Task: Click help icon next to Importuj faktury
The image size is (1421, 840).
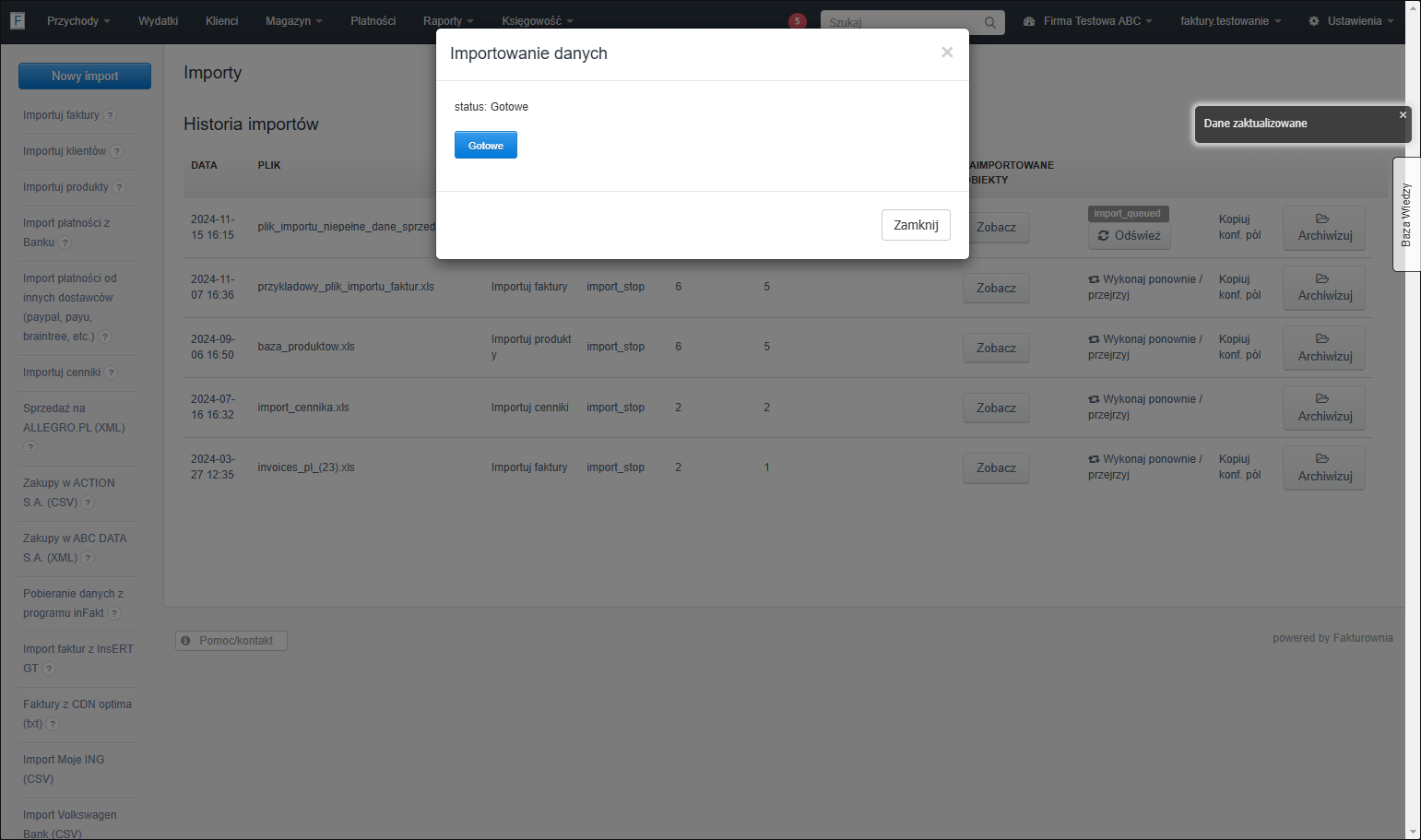Action: 110,115
